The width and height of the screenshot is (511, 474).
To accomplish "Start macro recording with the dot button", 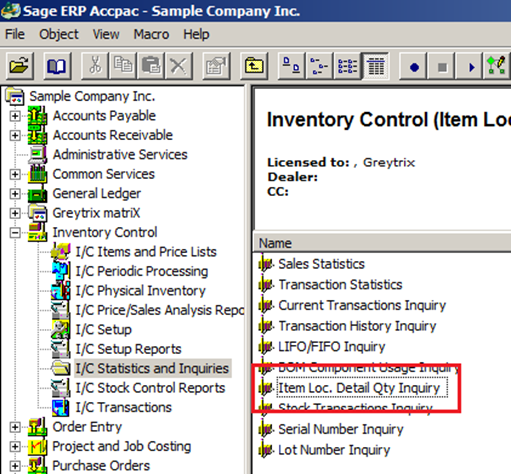I will coord(414,67).
